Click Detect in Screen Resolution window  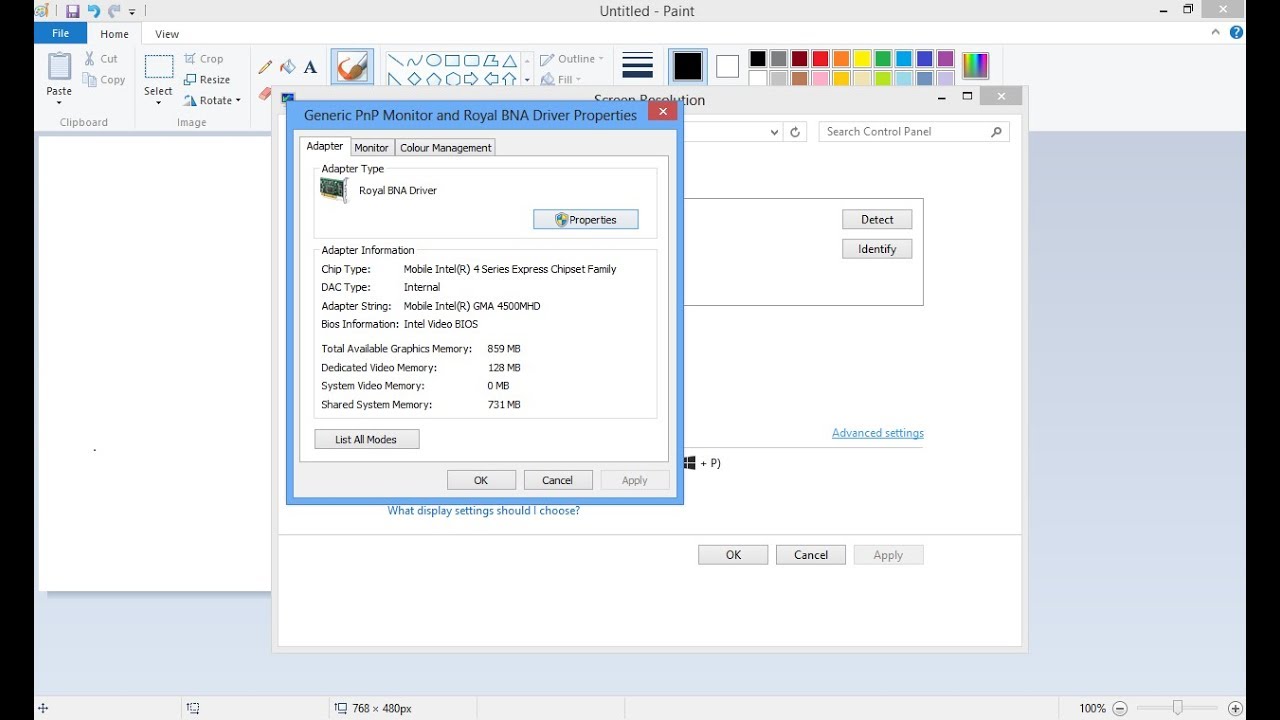tap(877, 219)
